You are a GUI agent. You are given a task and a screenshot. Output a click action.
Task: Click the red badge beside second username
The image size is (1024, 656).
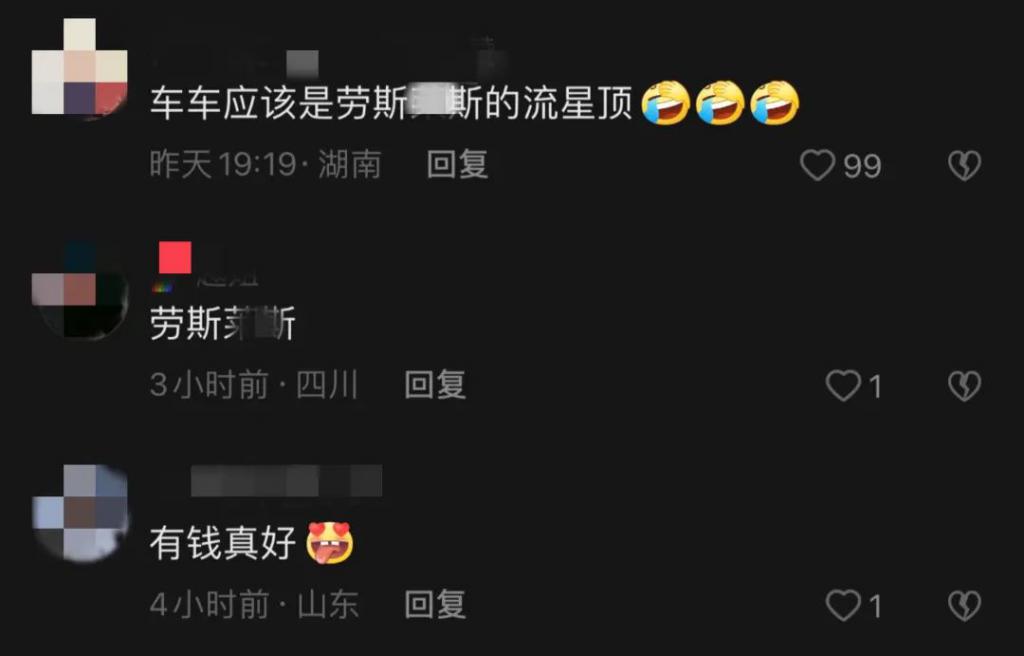point(175,257)
